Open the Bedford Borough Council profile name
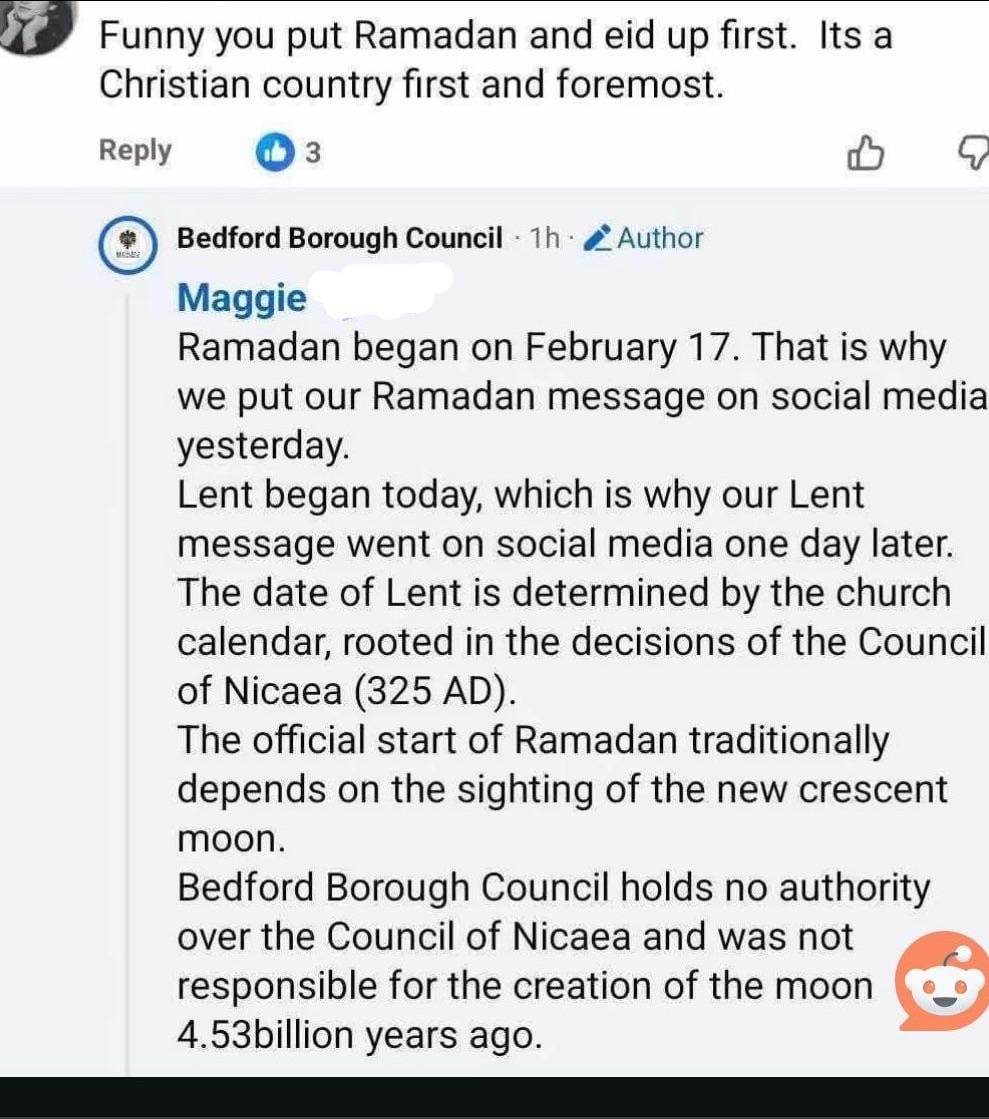Image resolution: width=989 pixels, height=1119 pixels. tap(339, 239)
